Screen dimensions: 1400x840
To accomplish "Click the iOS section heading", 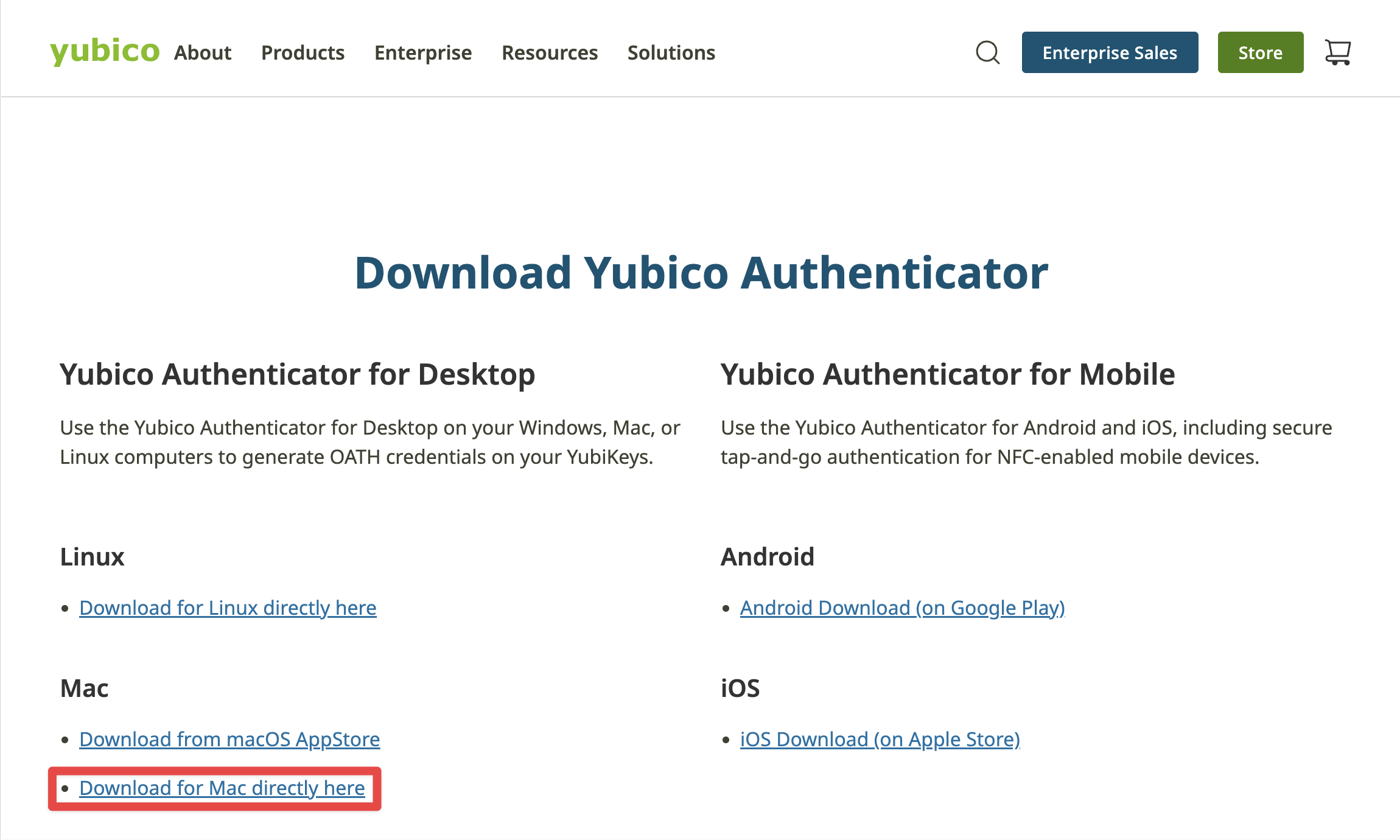I will coord(740,688).
